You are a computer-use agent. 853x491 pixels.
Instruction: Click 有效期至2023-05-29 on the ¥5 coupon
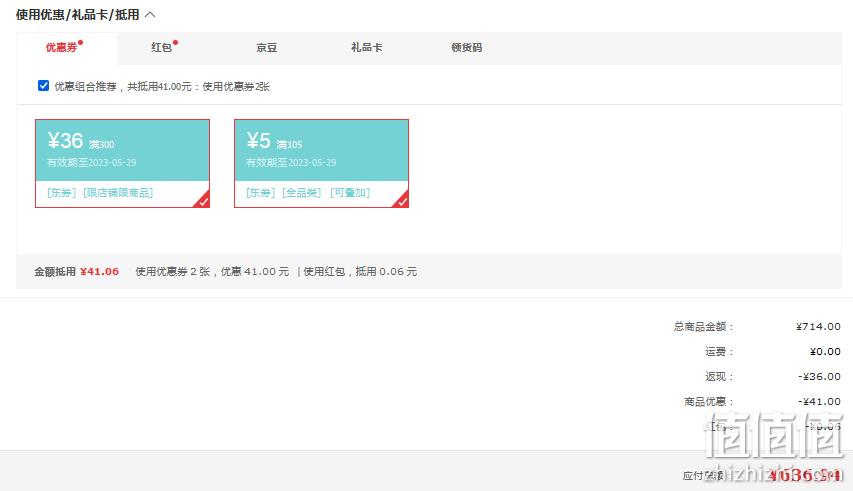tap(291, 163)
